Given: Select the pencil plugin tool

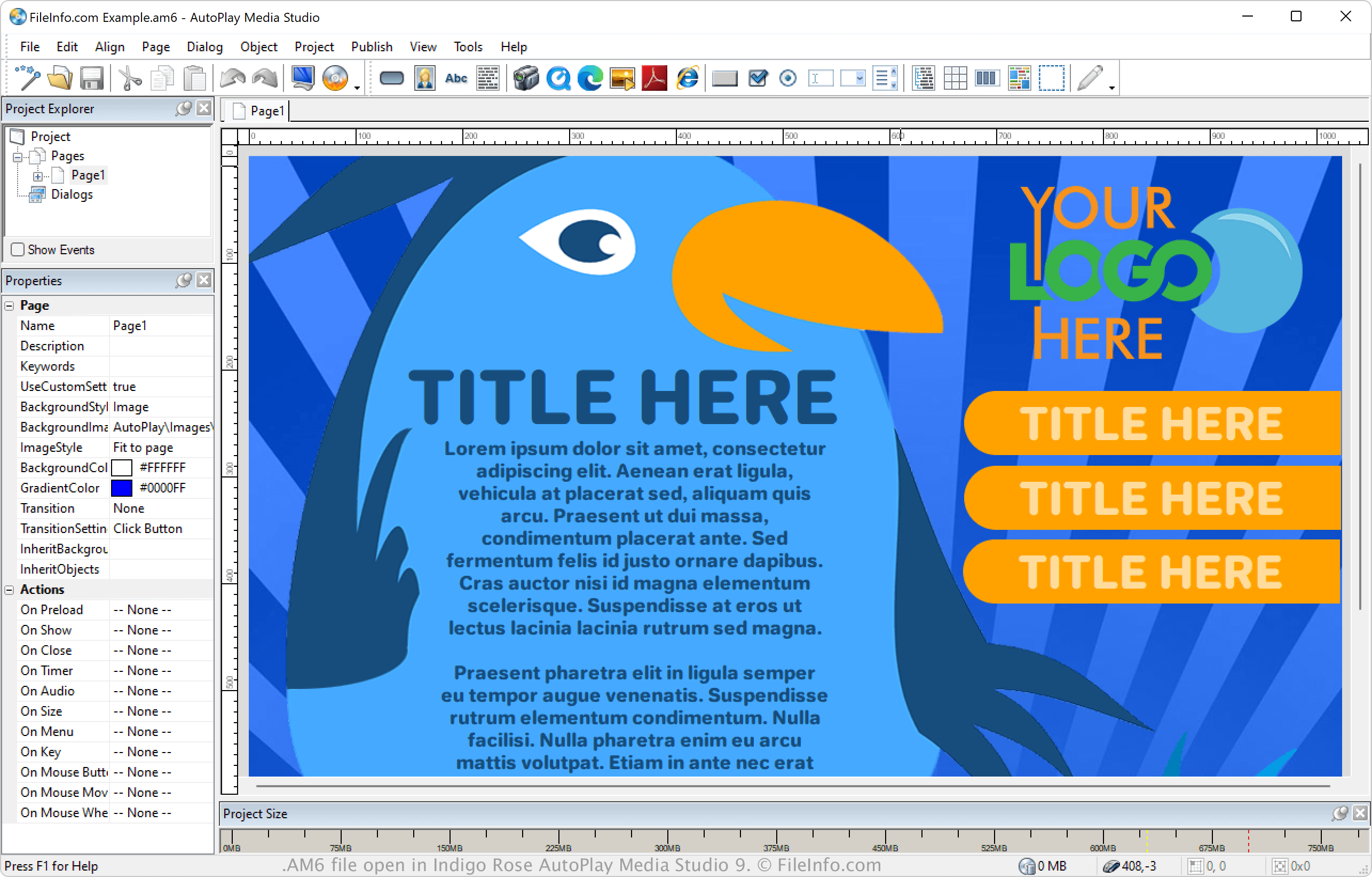Looking at the screenshot, I should (1091, 78).
